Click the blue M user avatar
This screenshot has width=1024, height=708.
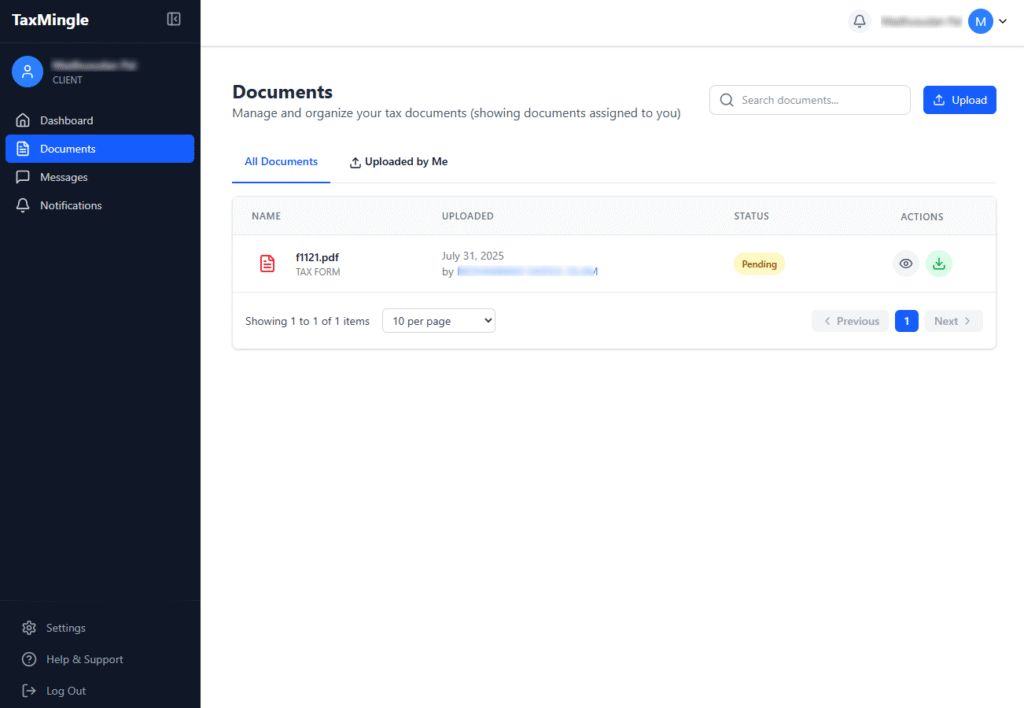980,21
